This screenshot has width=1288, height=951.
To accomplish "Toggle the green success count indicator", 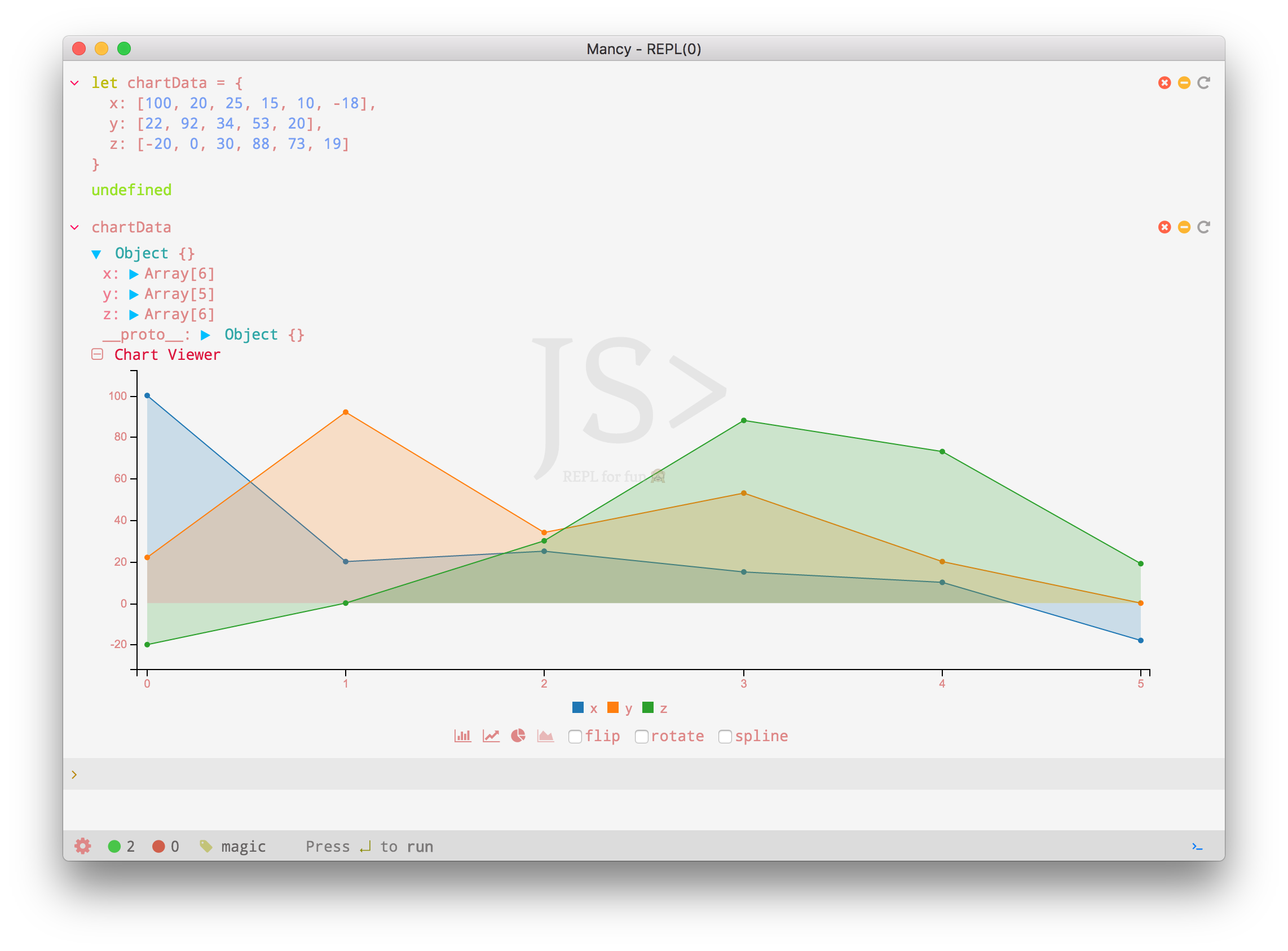I will tap(114, 846).
